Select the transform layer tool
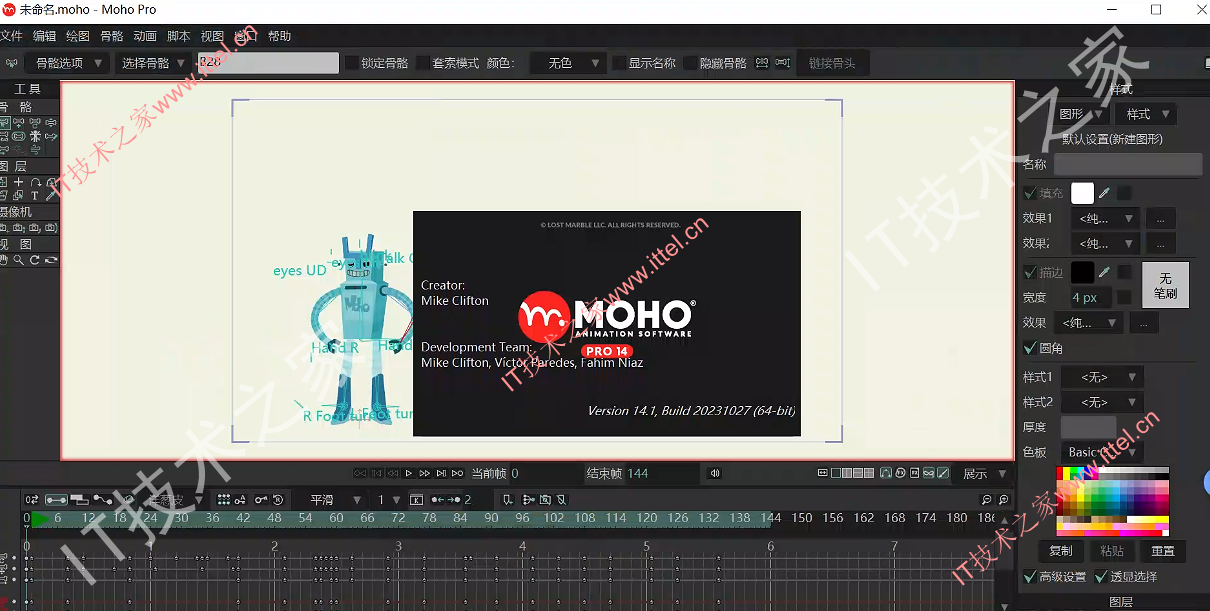Image resolution: width=1210 pixels, height=611 pixels. [4, 182]
